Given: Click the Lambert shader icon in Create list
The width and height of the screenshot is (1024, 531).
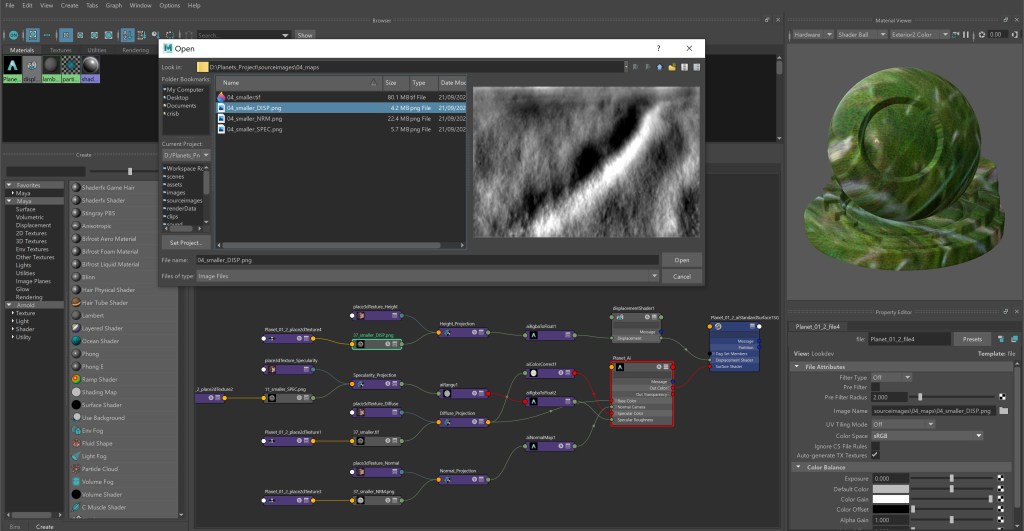Looking at the screenshot, I should click(x=76, y=315).
